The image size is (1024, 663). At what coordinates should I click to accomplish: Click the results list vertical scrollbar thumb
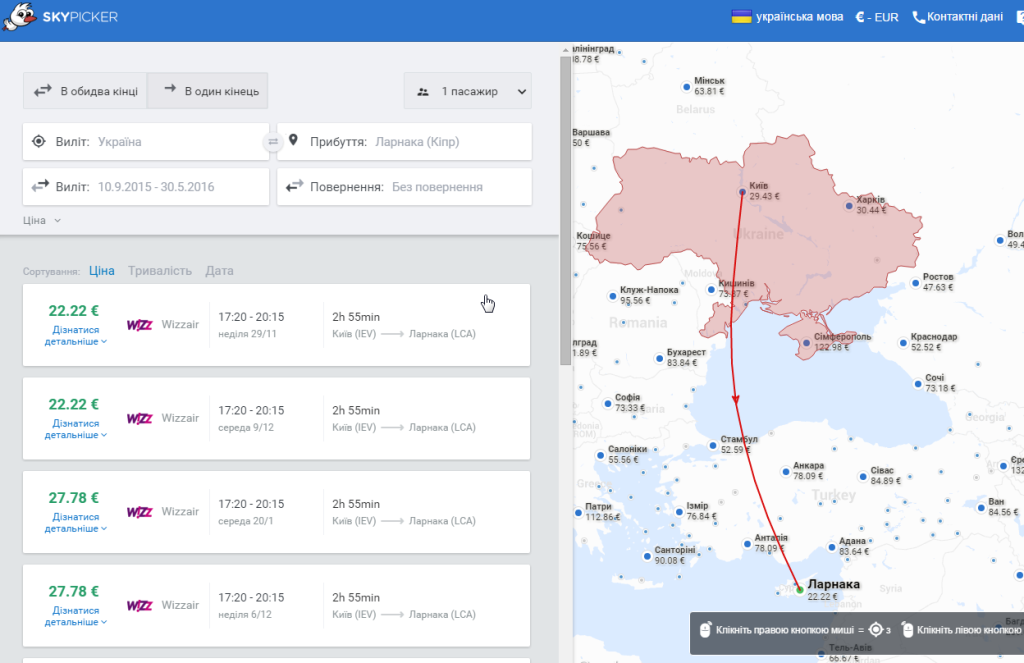coord(566,210)
